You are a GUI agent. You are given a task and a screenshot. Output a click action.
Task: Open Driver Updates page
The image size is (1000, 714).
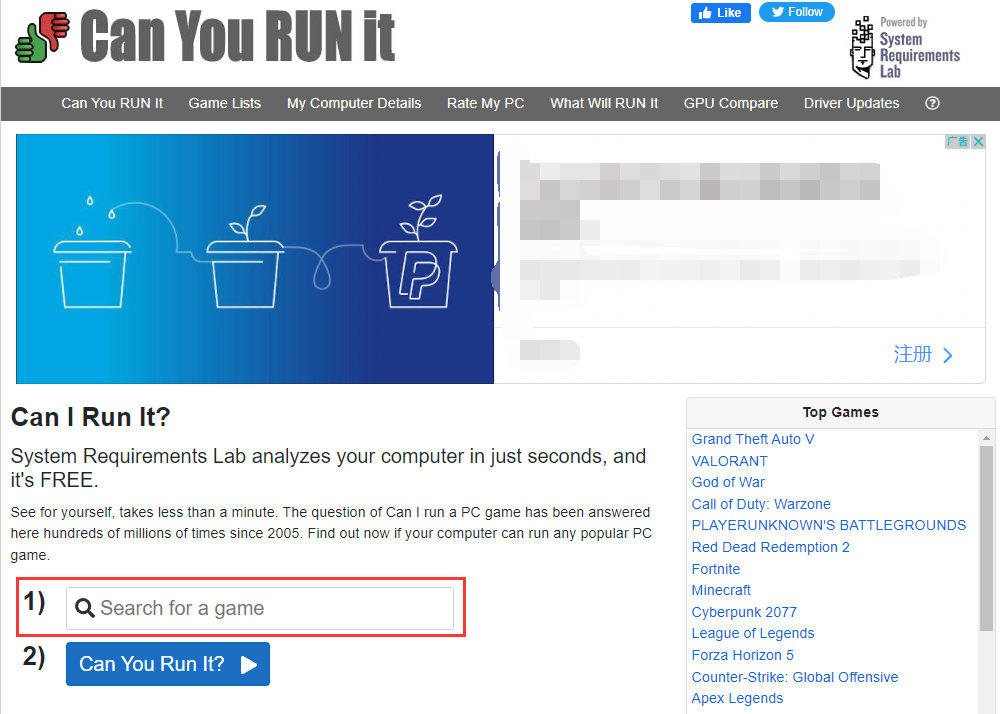point(851,103)
